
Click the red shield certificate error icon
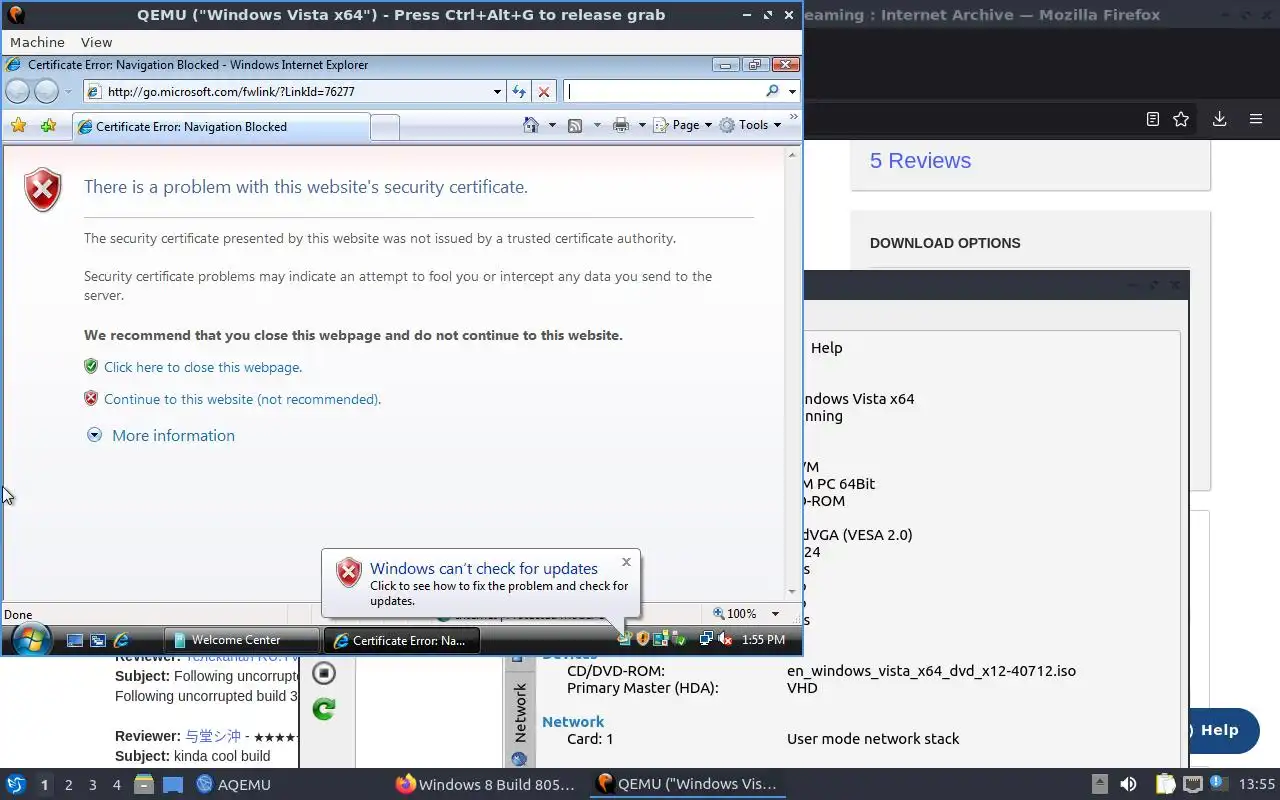point(43,190)
